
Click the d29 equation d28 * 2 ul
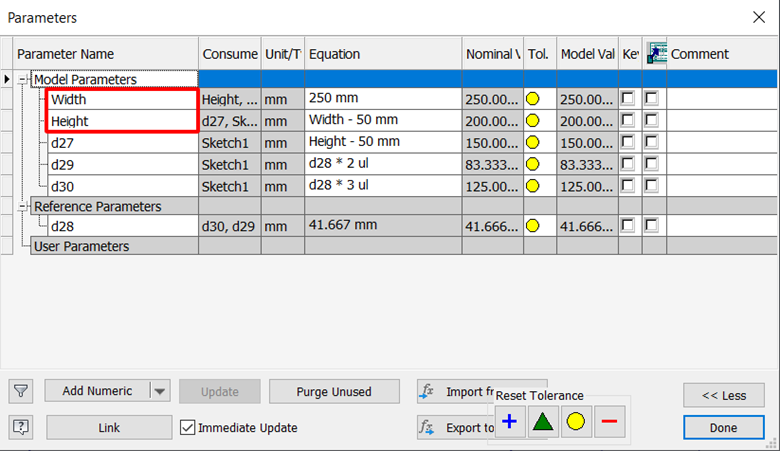tap(383, 164)
